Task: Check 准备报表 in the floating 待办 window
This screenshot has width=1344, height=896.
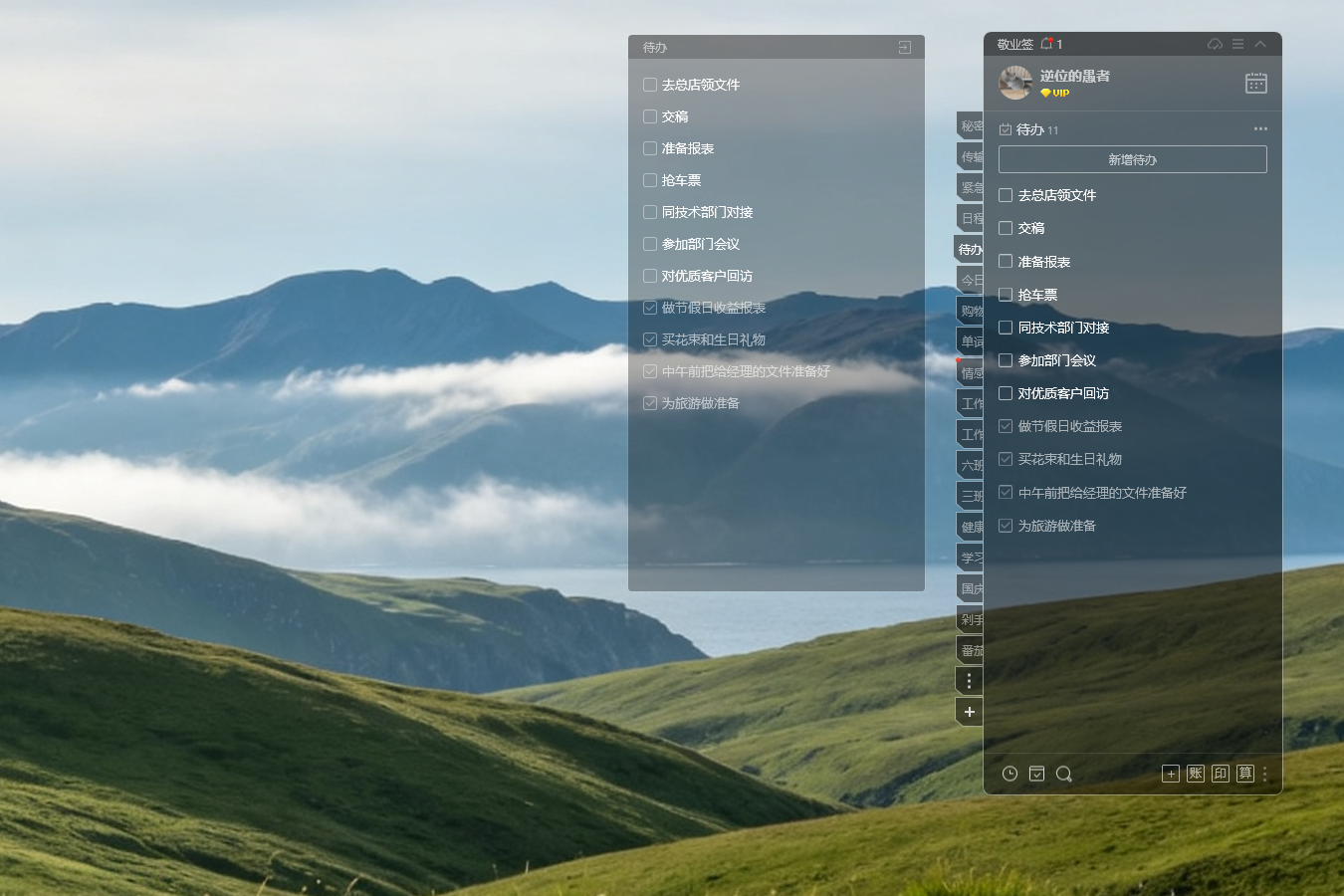Action: 650,148
